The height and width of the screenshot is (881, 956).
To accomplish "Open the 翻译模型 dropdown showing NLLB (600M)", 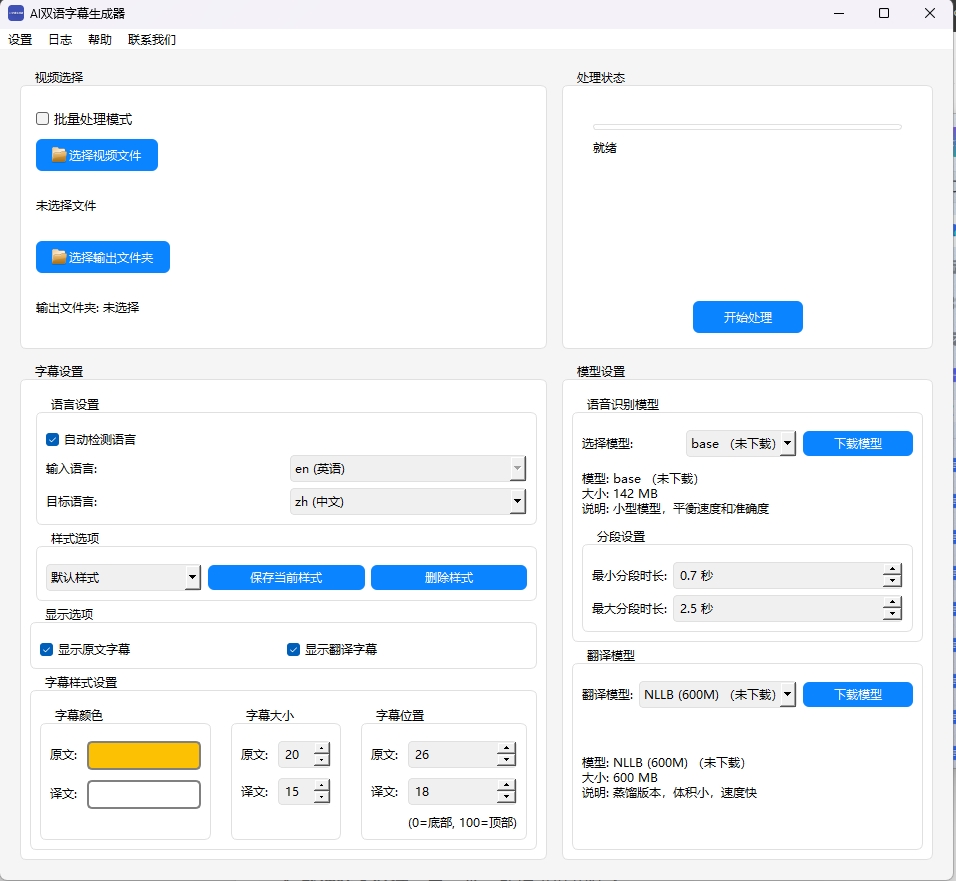I will click(717, 694).
